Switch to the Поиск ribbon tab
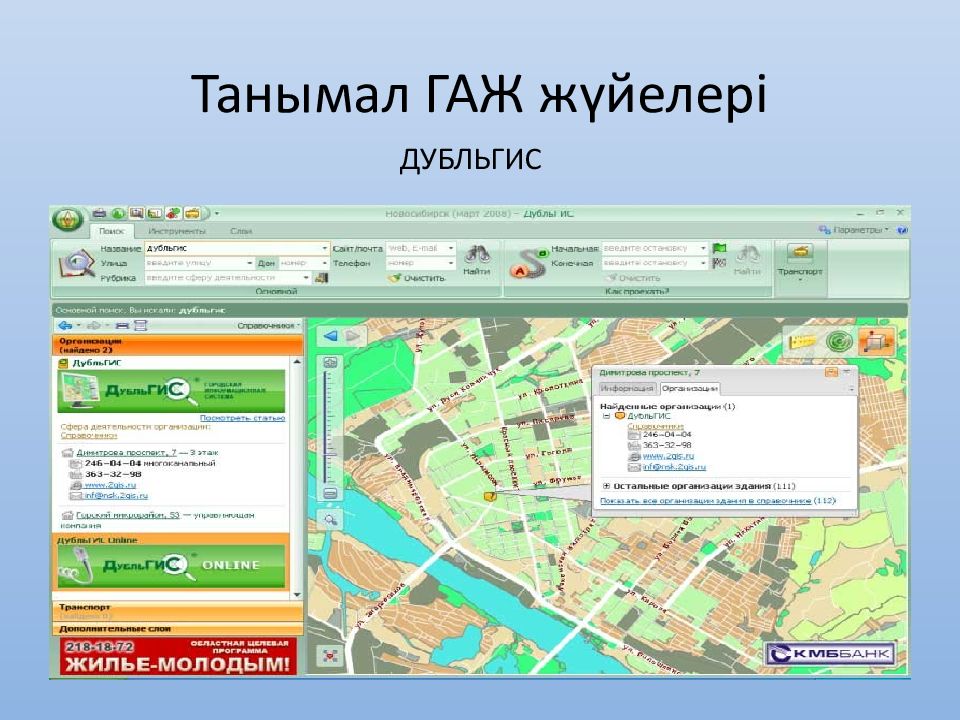 111,231
